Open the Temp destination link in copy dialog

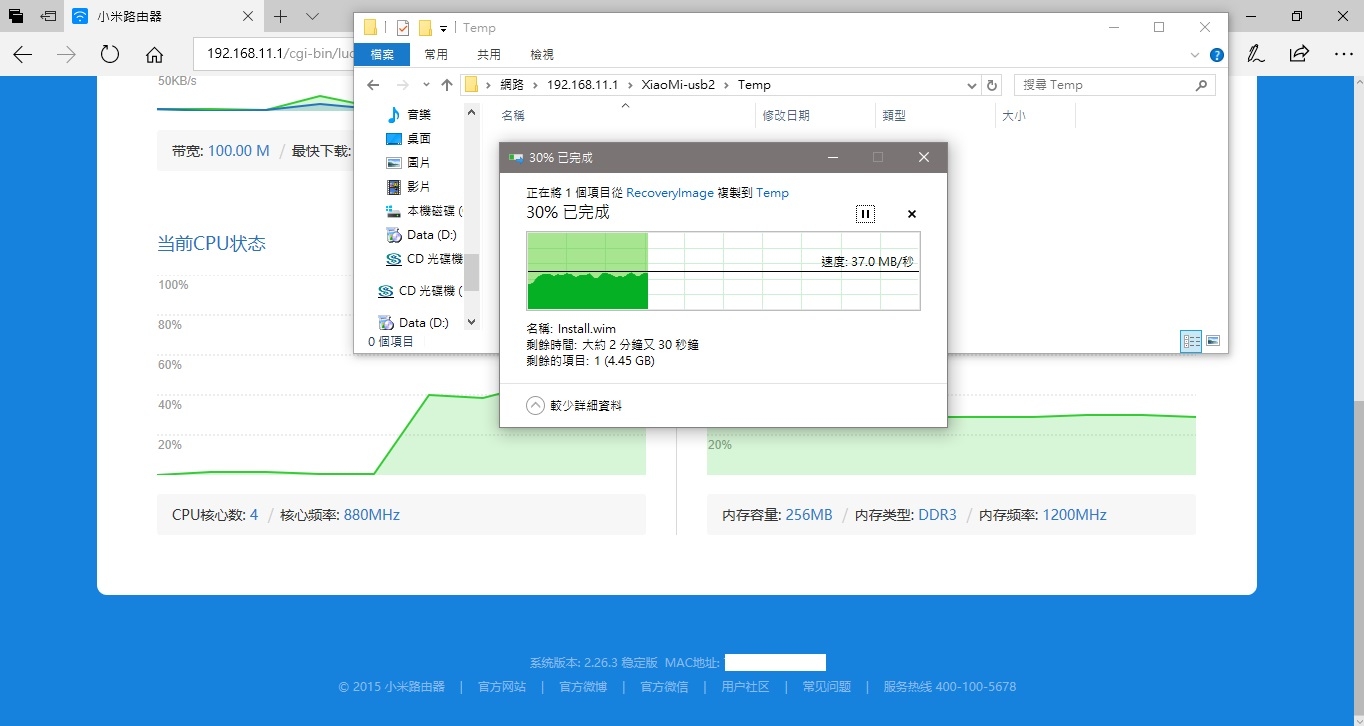[772, 192]
